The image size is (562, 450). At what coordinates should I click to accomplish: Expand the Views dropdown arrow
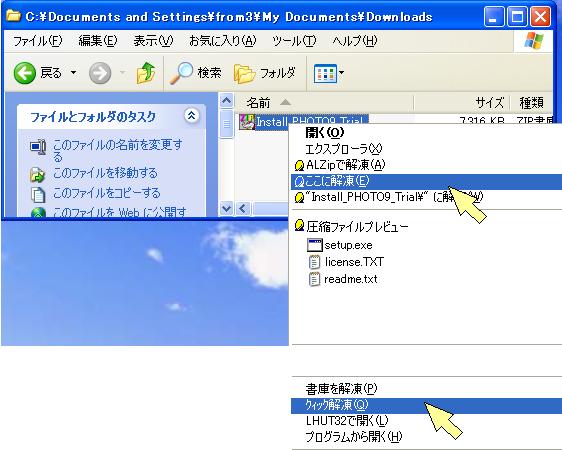tap(341, 73)
